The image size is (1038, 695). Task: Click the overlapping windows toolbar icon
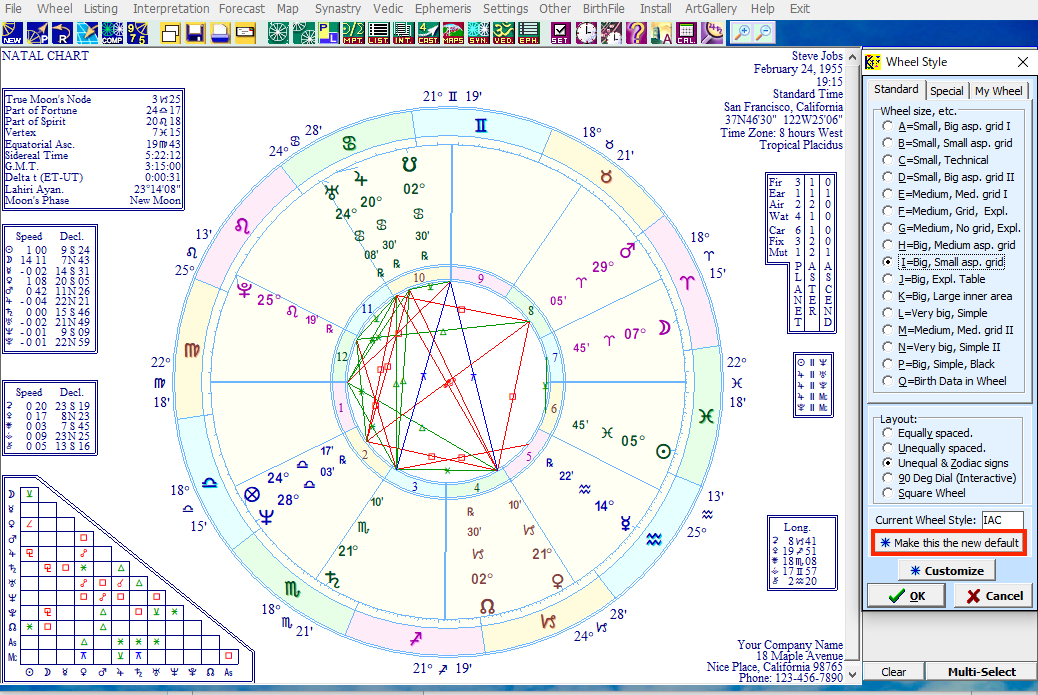click(170, 32)
